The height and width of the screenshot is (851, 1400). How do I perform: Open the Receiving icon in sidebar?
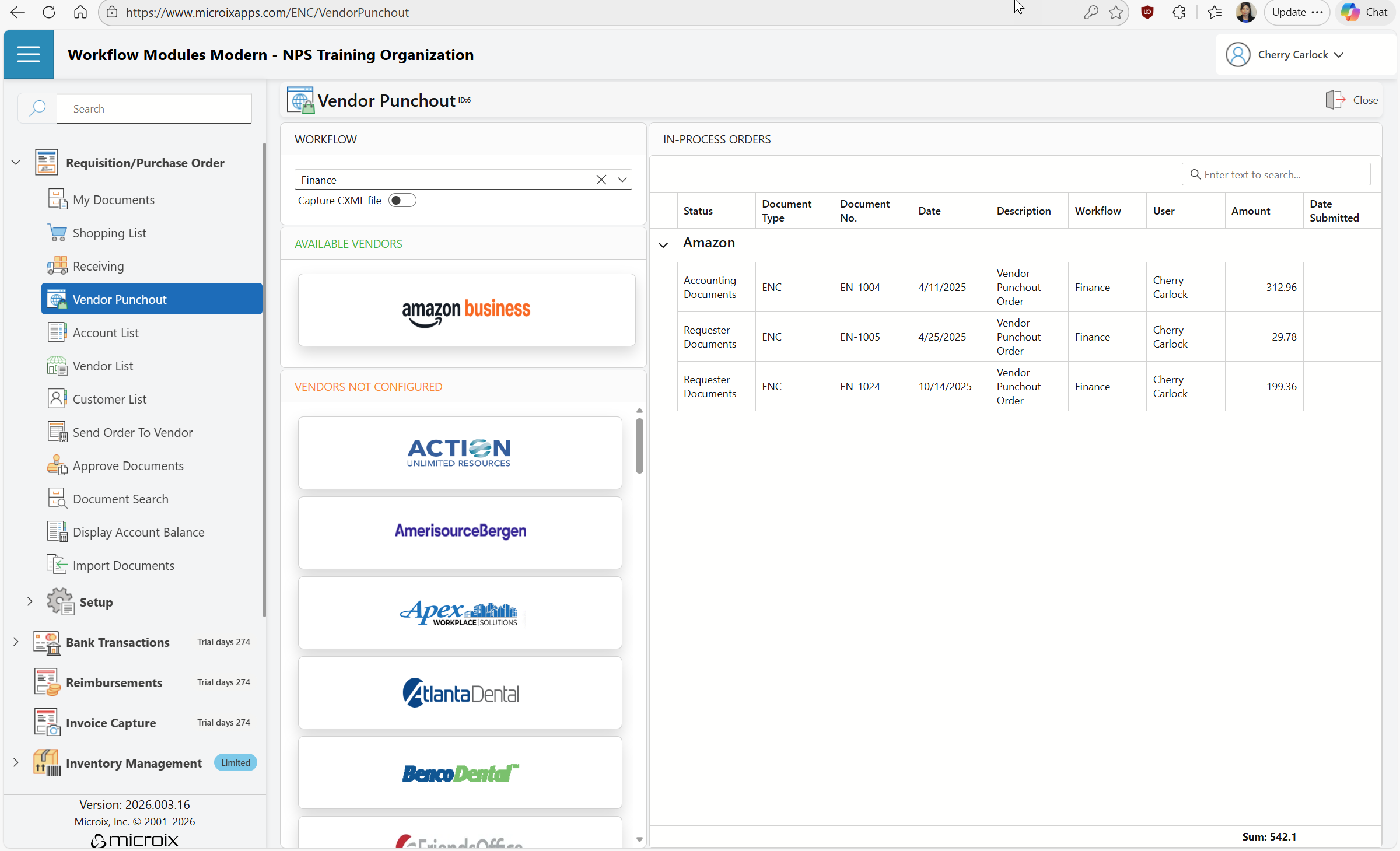pos(57,266)
